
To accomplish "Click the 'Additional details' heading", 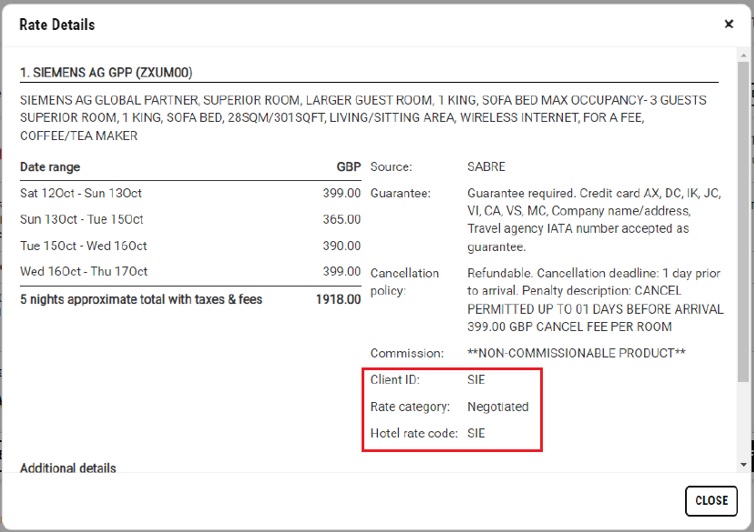I will (68, 468).
